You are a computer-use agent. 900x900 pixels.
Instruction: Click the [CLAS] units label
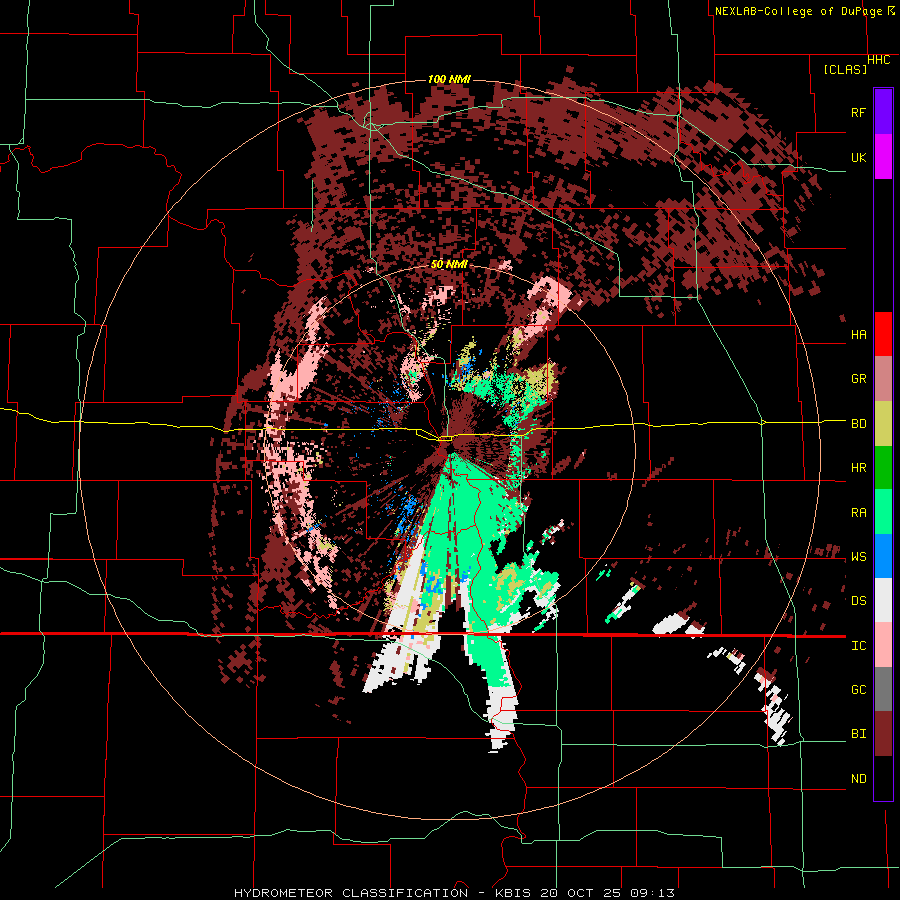[x=845, y=69]
